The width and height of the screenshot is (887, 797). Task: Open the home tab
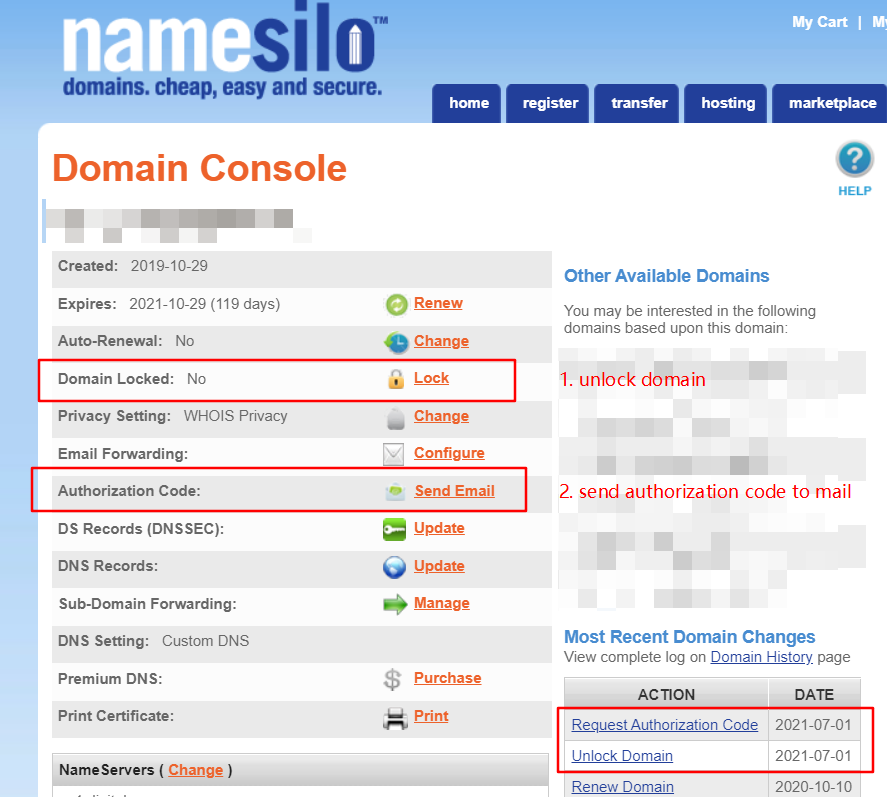469,103
